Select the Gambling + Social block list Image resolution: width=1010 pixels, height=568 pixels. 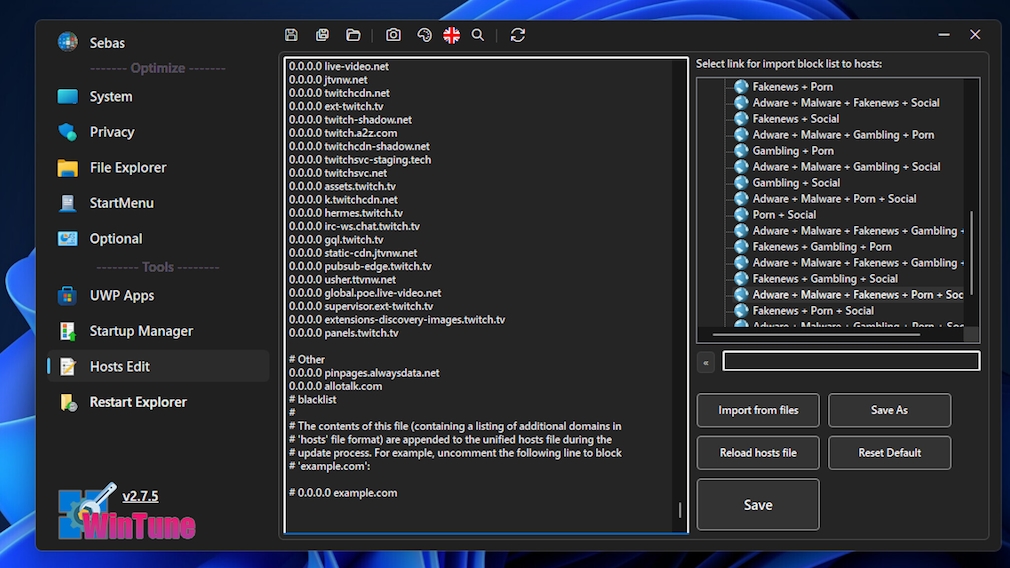[796, 183]
